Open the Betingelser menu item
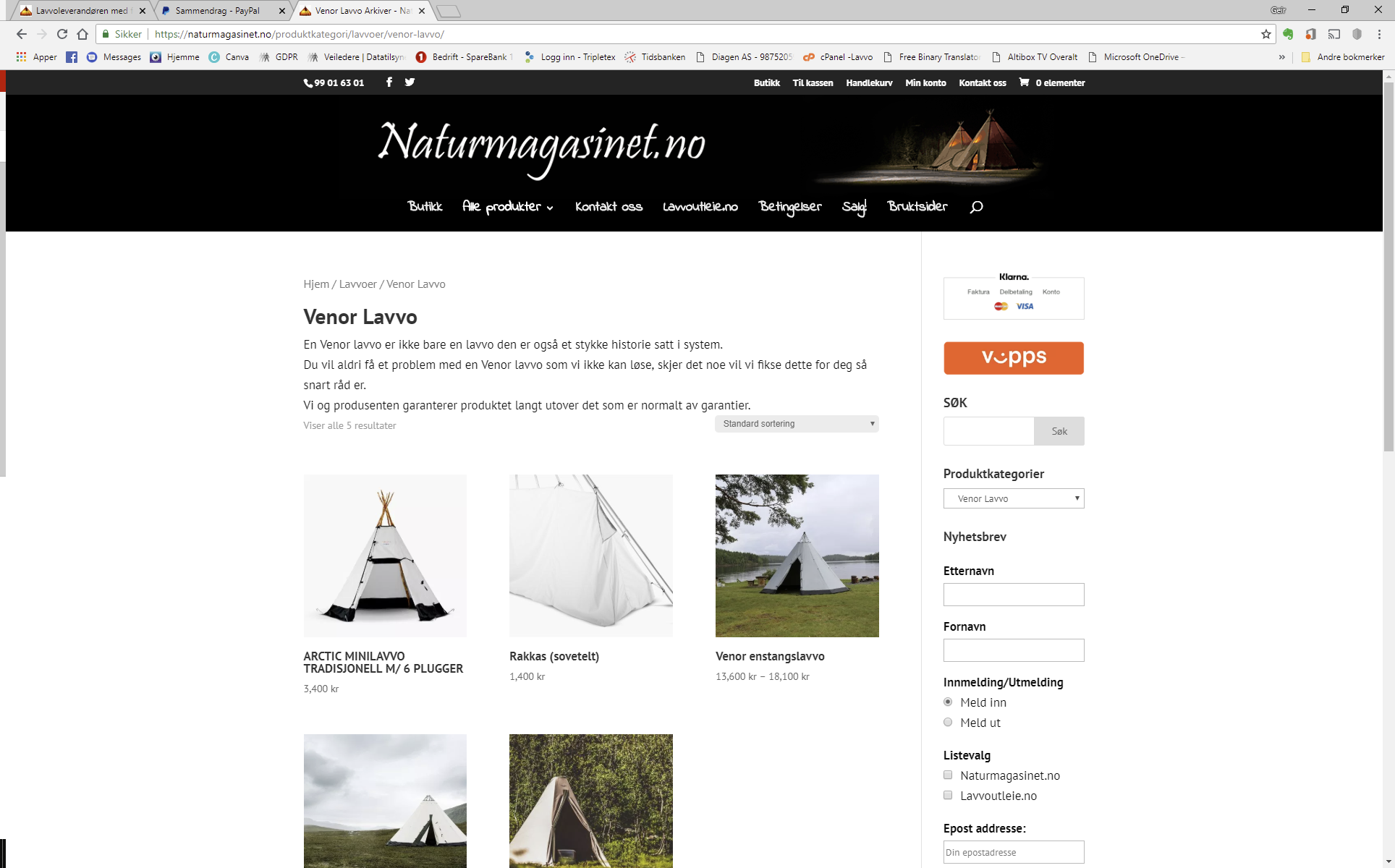Screen dimensions: 1395x868 pyautogui.click(x=790, y=207)
